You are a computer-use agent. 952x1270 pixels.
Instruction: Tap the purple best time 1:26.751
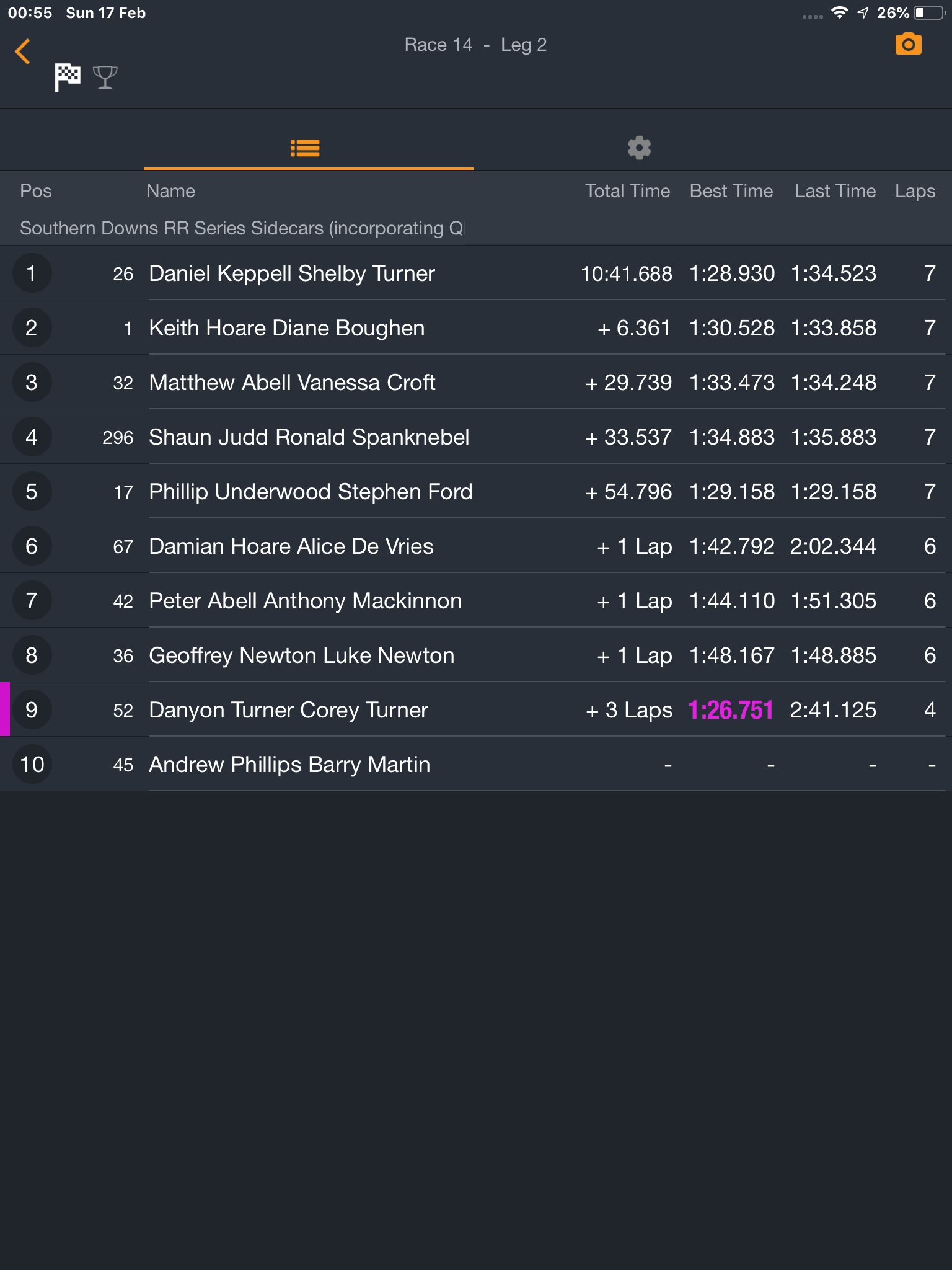731,710
